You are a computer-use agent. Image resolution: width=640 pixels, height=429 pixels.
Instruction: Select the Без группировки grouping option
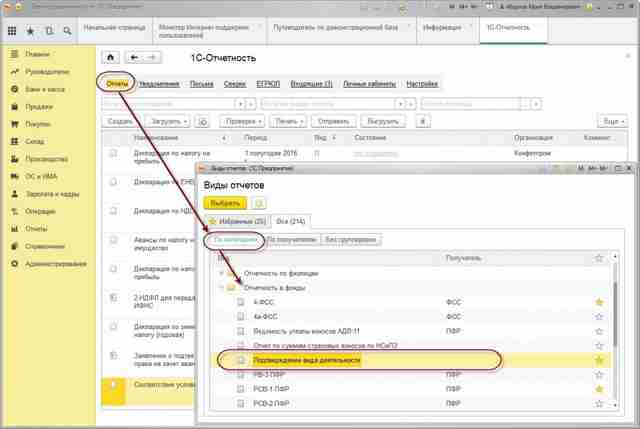click(351, 240)
